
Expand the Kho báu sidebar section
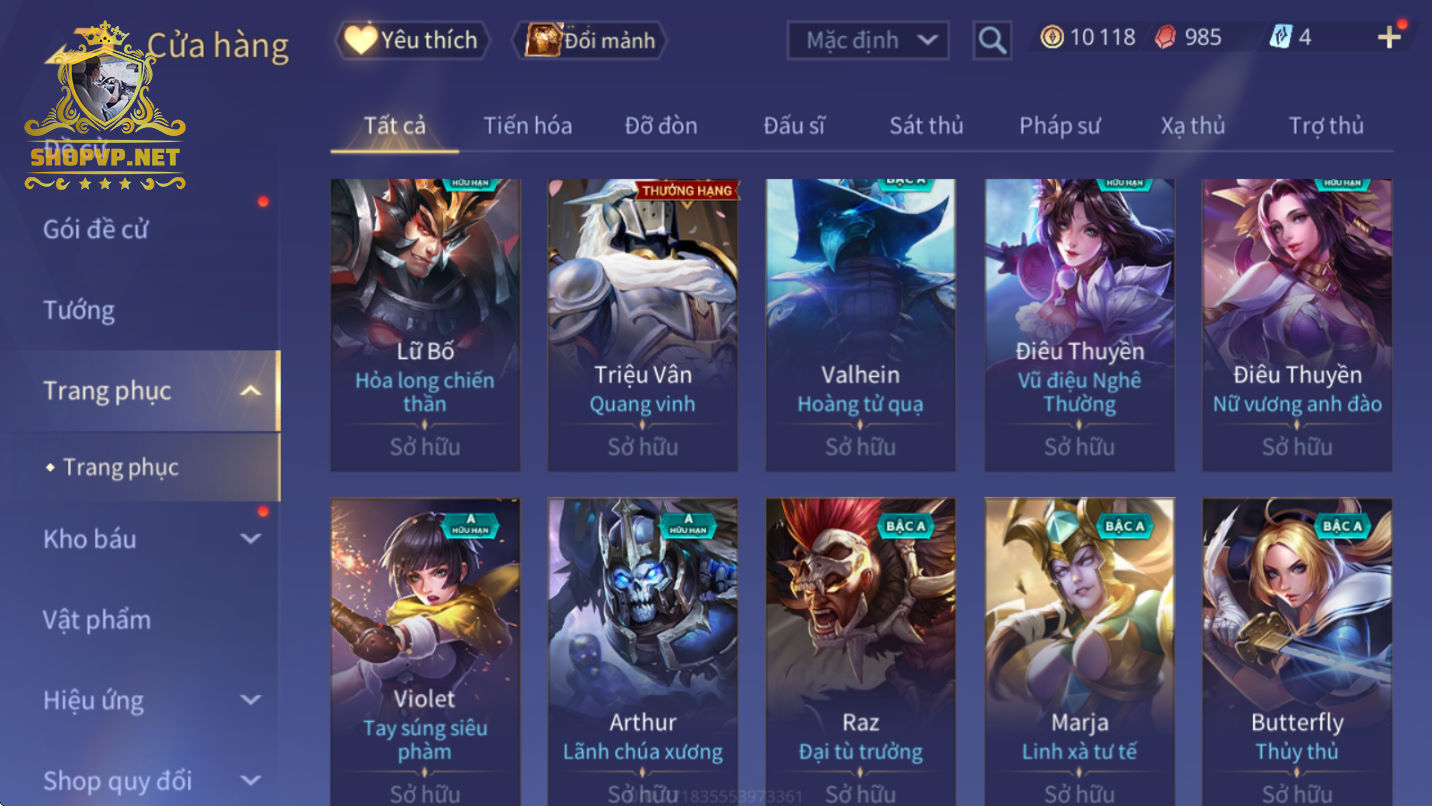251,539
